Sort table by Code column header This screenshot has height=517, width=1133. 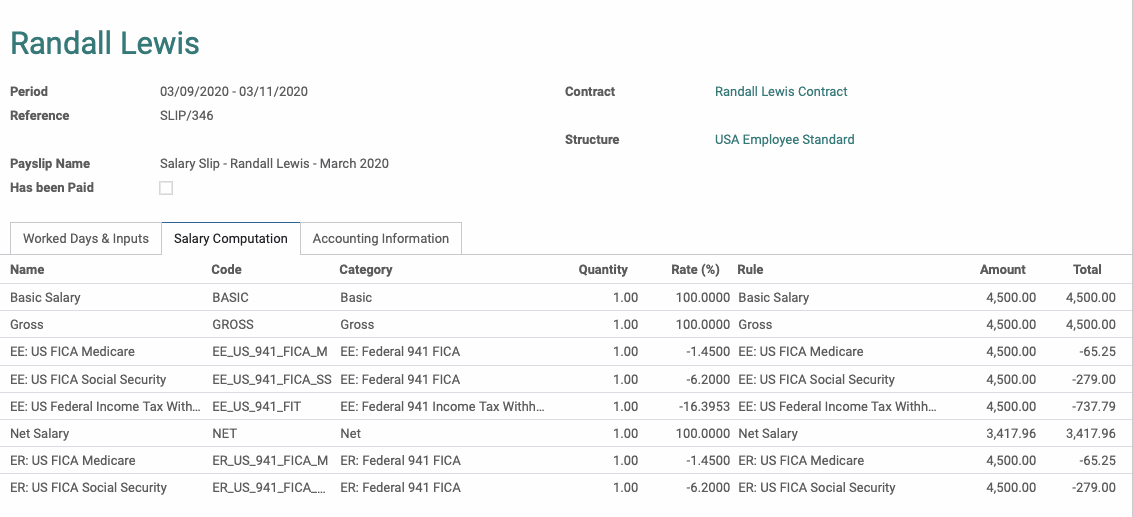point(226,270)
